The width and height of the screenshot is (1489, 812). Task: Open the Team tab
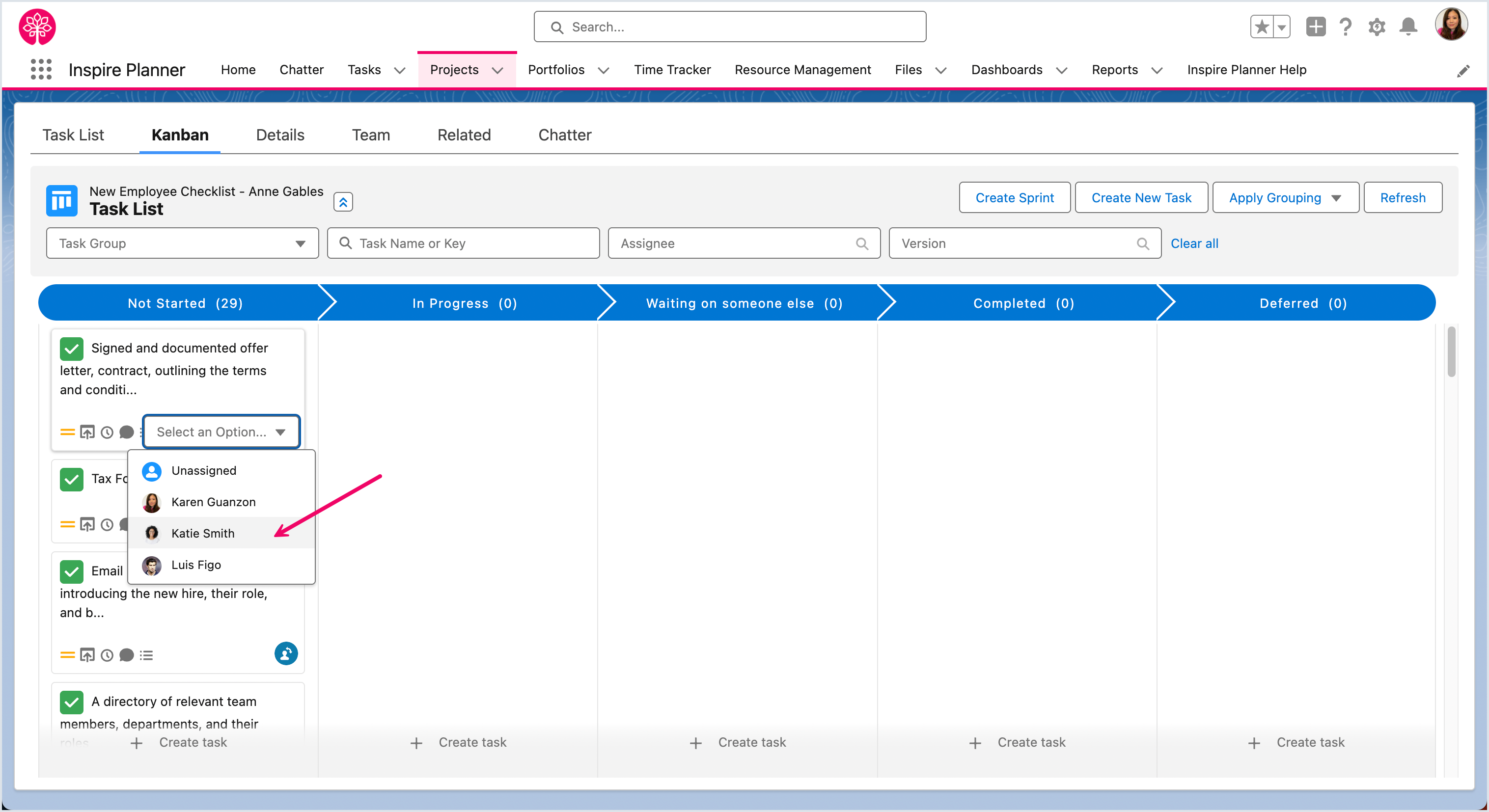point(371,135)
